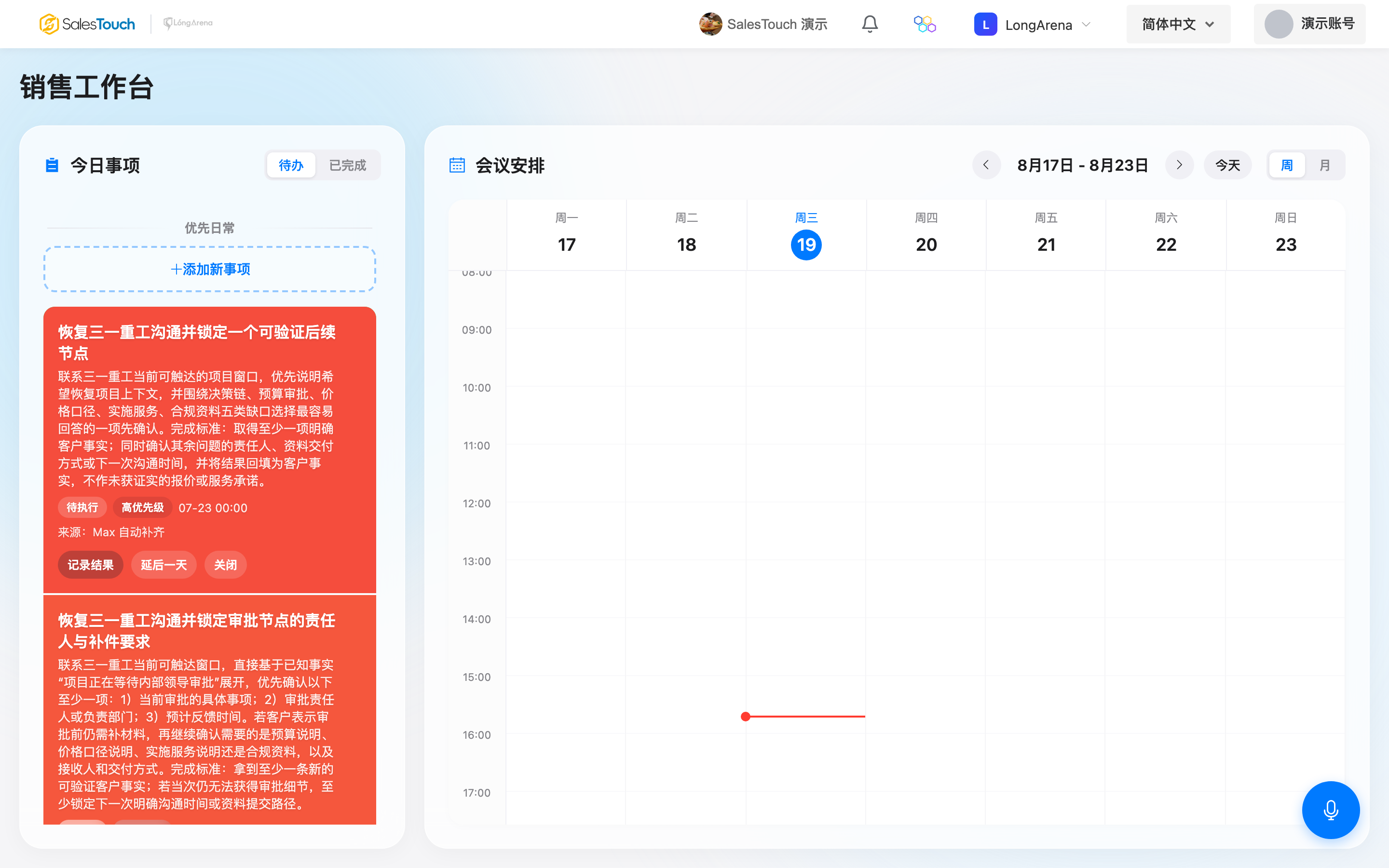Click the 07-23 00:00 due time
The image size is (1389, 868).
[213, 508]
